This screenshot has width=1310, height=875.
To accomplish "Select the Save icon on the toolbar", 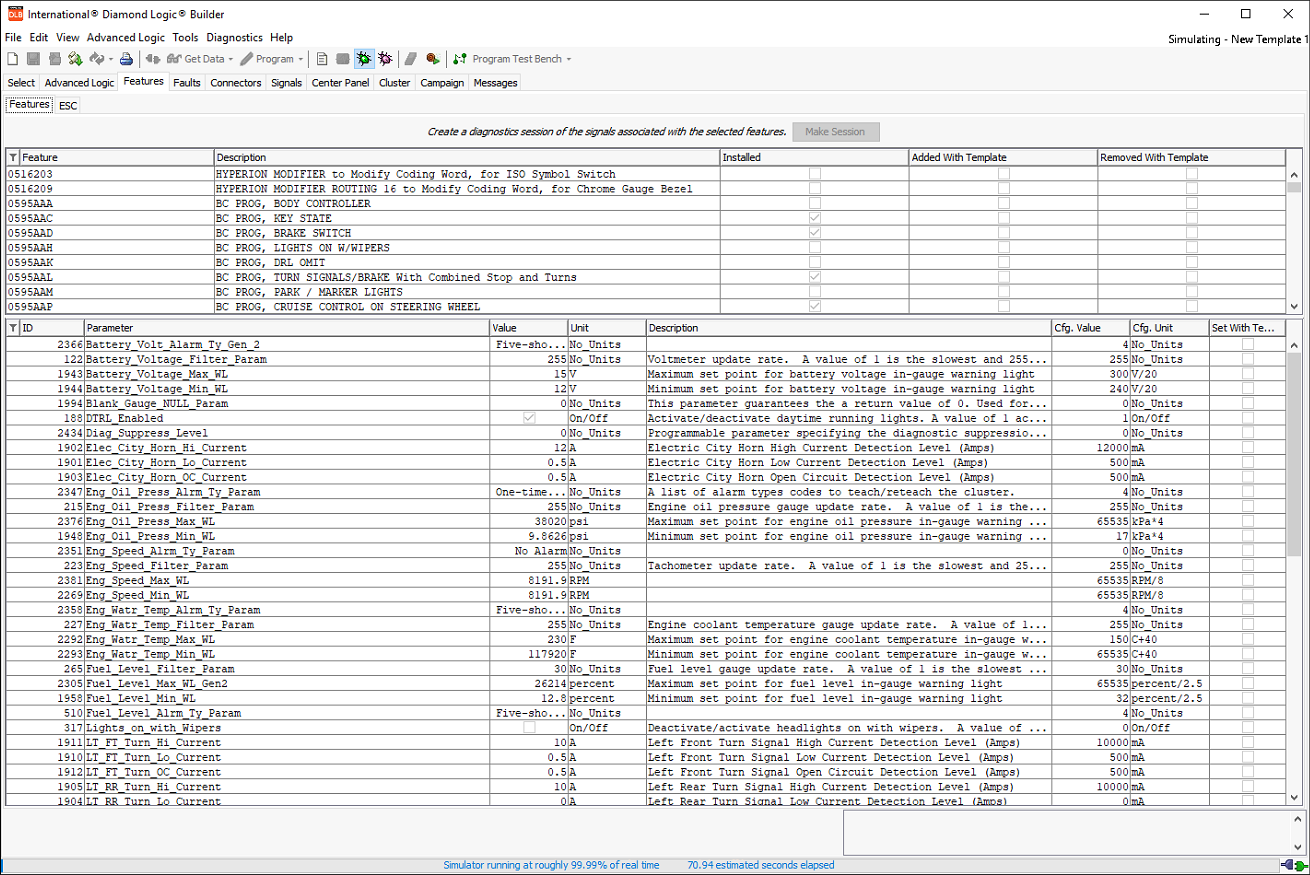I will tap(32, 58).
